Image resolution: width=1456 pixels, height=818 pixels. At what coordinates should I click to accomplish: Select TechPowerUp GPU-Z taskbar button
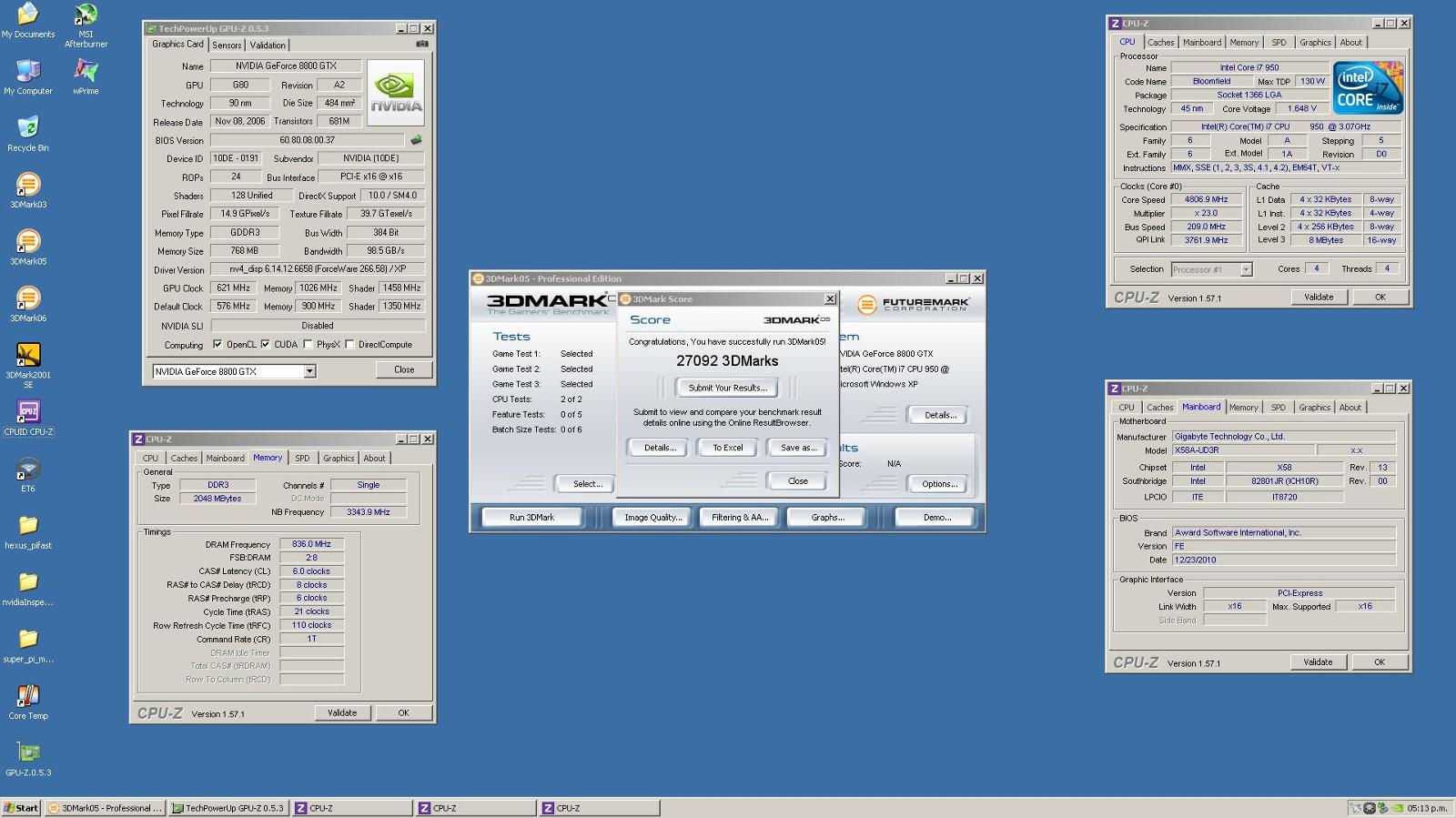coord(229,808)
